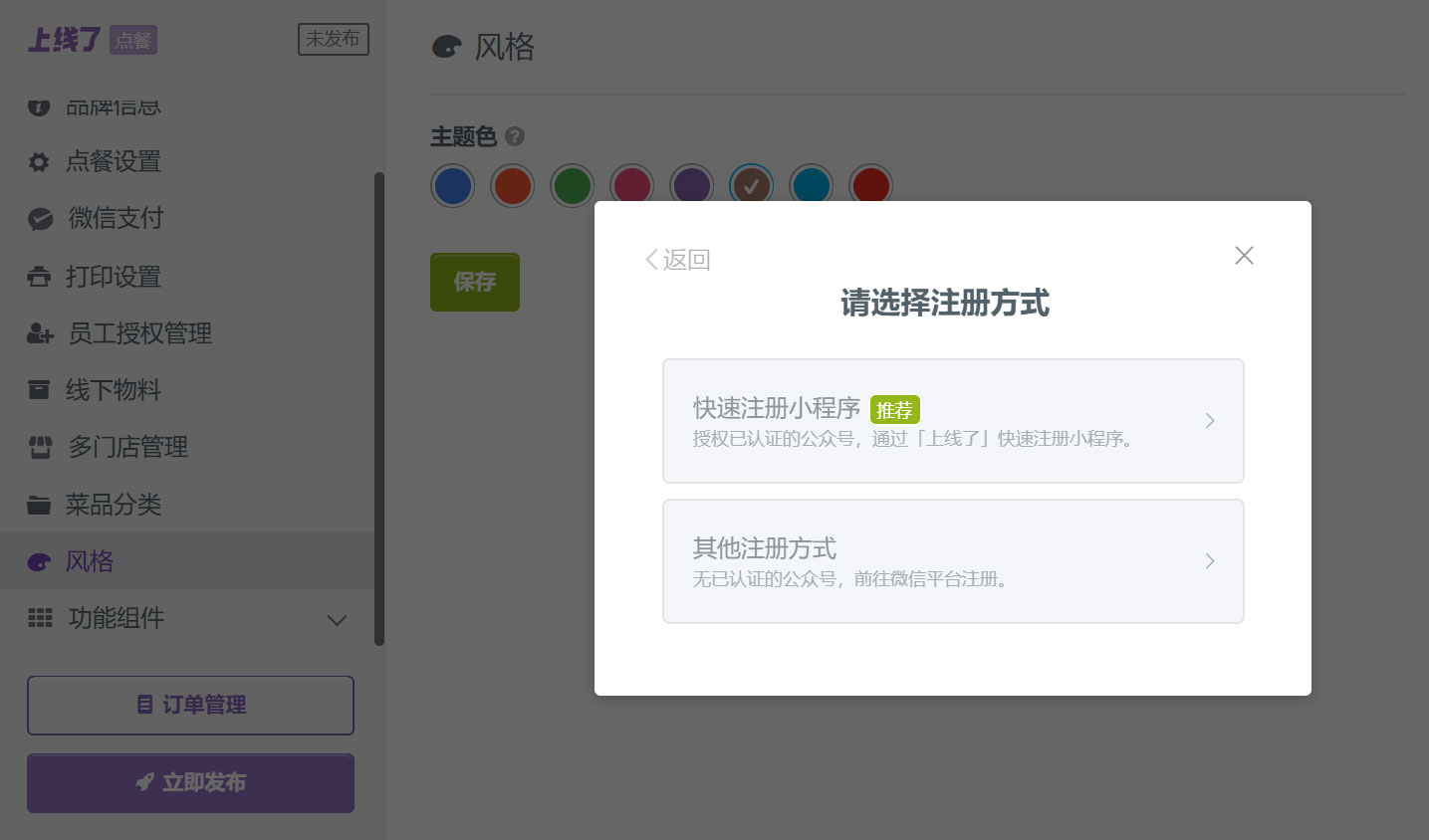Viewport: 1429px width, 840px height.
Task: Select the checked brown theme color
Action: point(752,186)
